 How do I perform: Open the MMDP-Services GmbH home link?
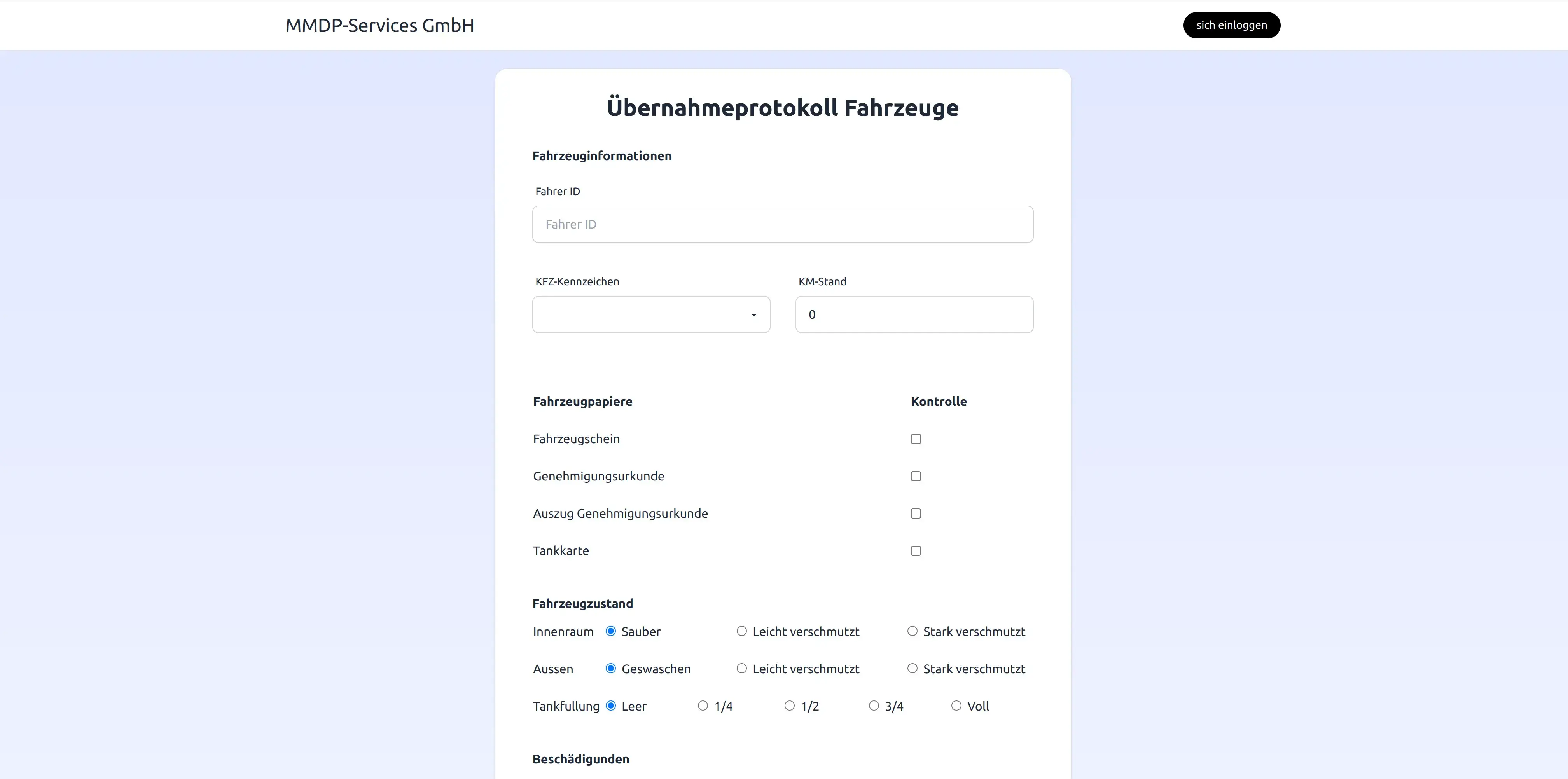pos(379,26)
